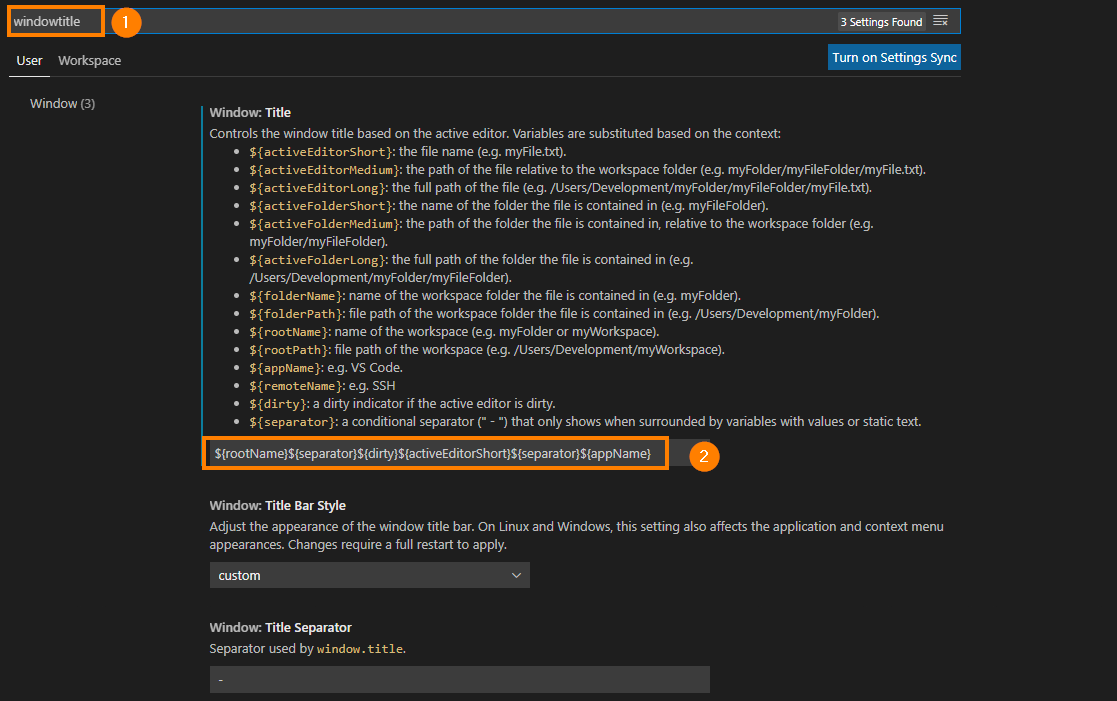Click the ${activeEditorShort} variable text
The height and width of the screenshot is (701, 1117).
point(321,152)
